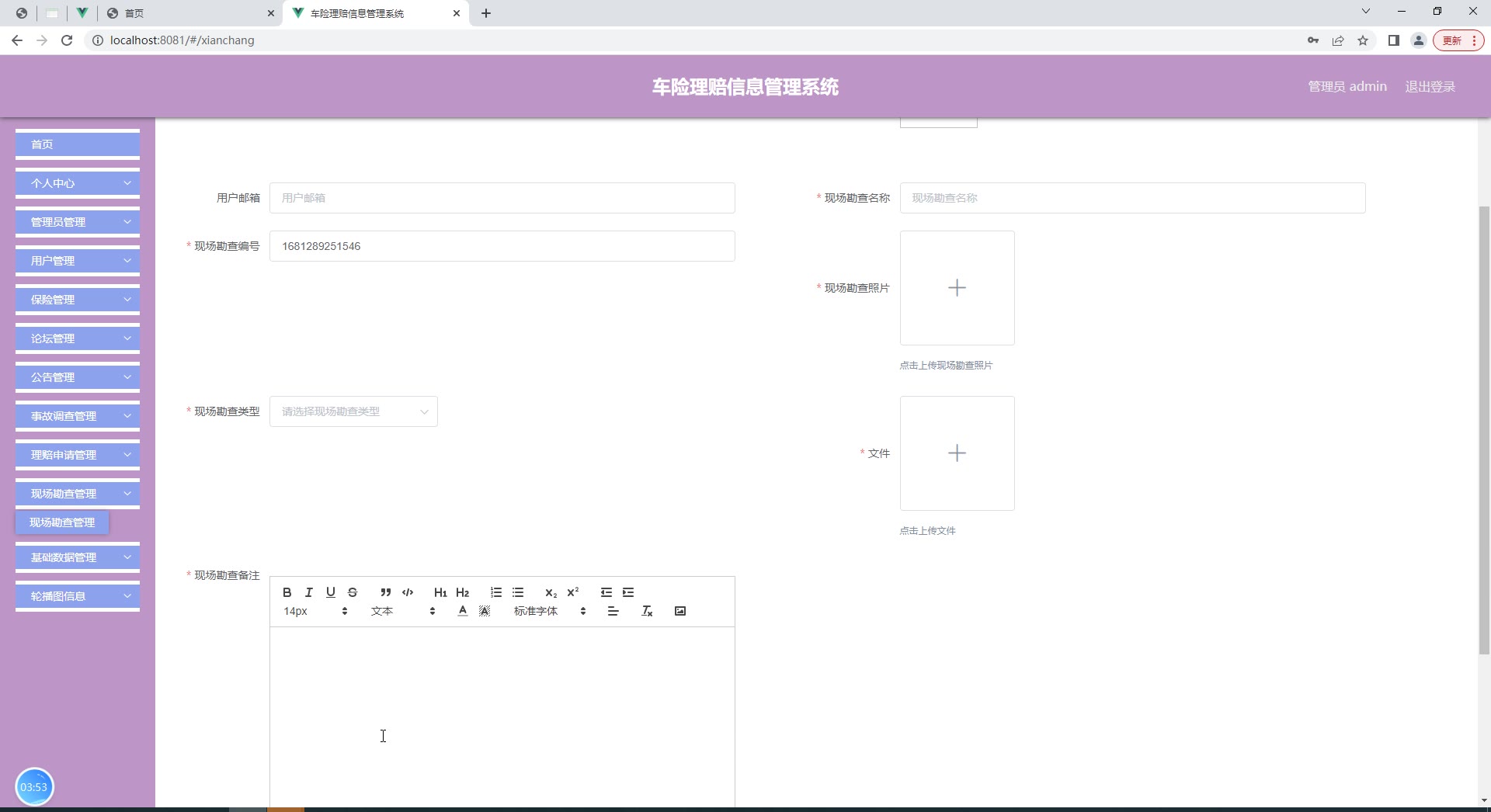Click the browser address bar URL
This screenshot has width=1491, height=812.
[x=182, y=40]
